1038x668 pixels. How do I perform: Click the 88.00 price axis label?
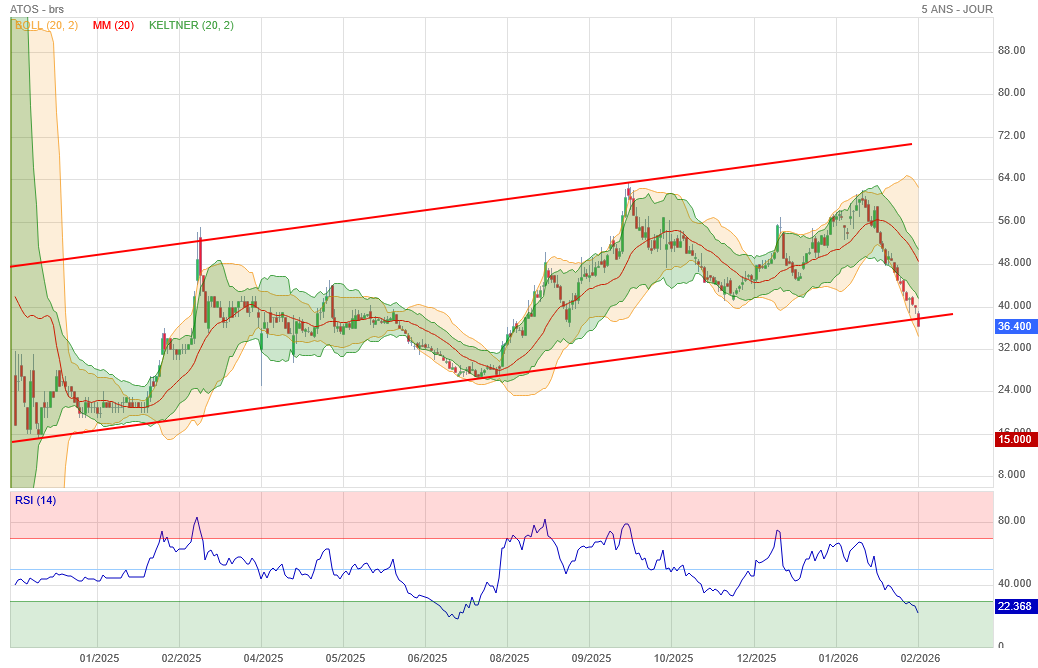click(1012, 51)
